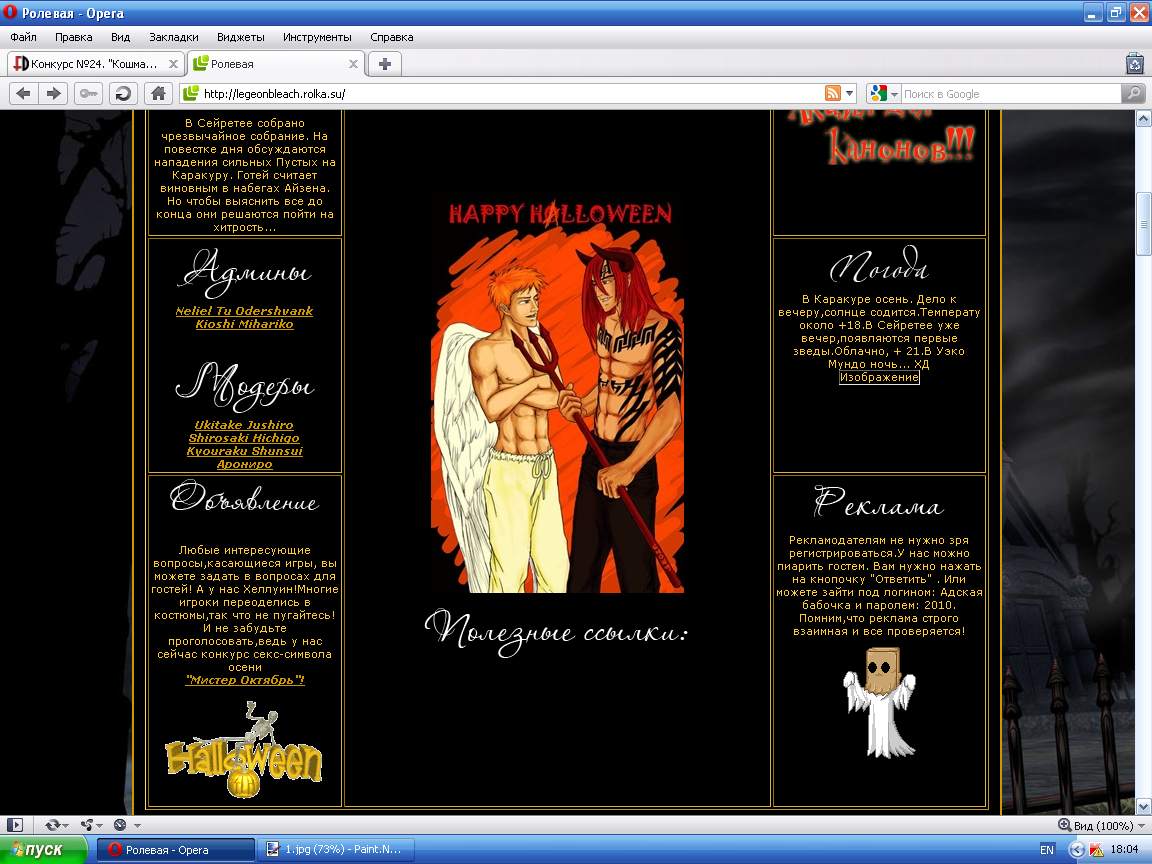Click the Ukitake Jushiro moderator link
The image size is (1152, 864).
244,425
